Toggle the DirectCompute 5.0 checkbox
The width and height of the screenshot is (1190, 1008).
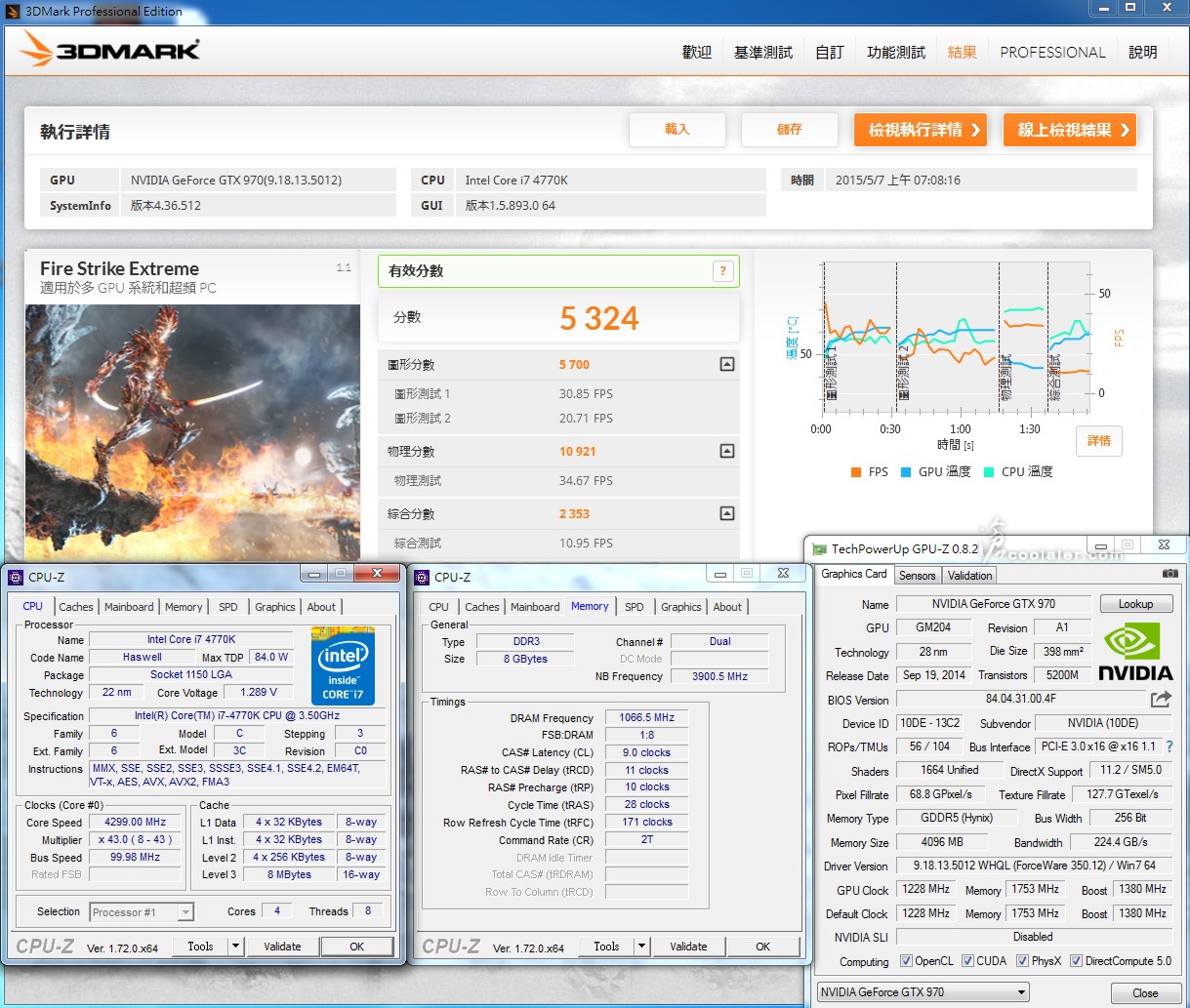(1076, 961)
